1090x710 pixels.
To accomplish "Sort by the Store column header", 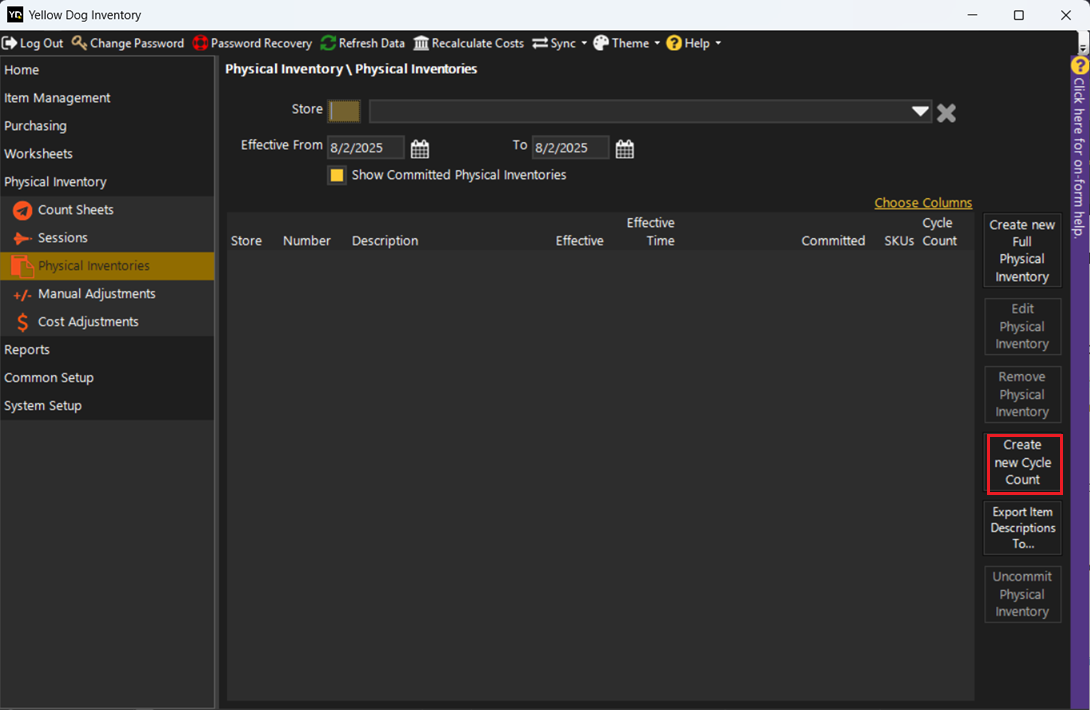I will pyautogui.click(x=246, y=241).
